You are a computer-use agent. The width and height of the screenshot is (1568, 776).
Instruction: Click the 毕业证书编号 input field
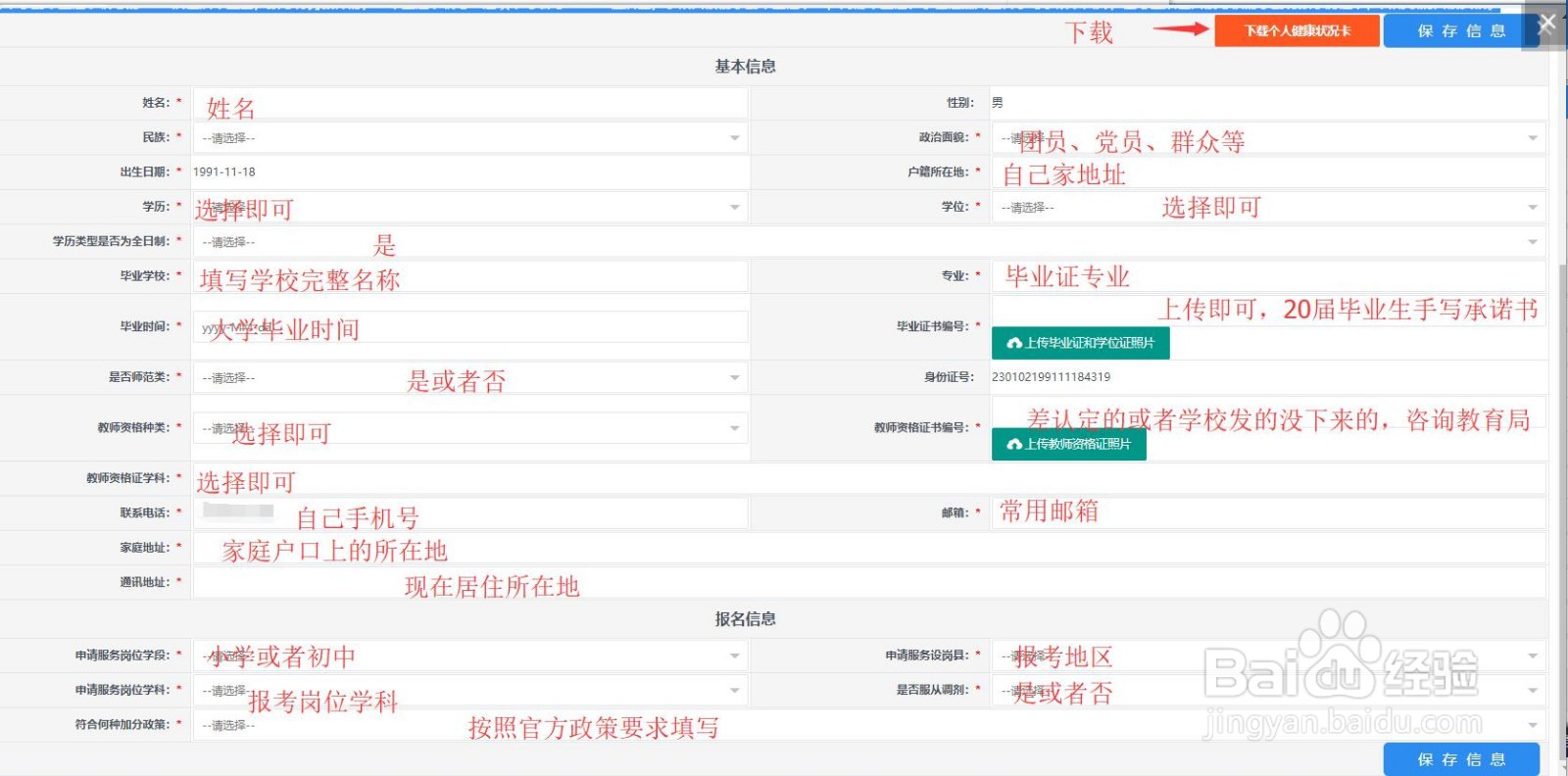click(1269, 311)
